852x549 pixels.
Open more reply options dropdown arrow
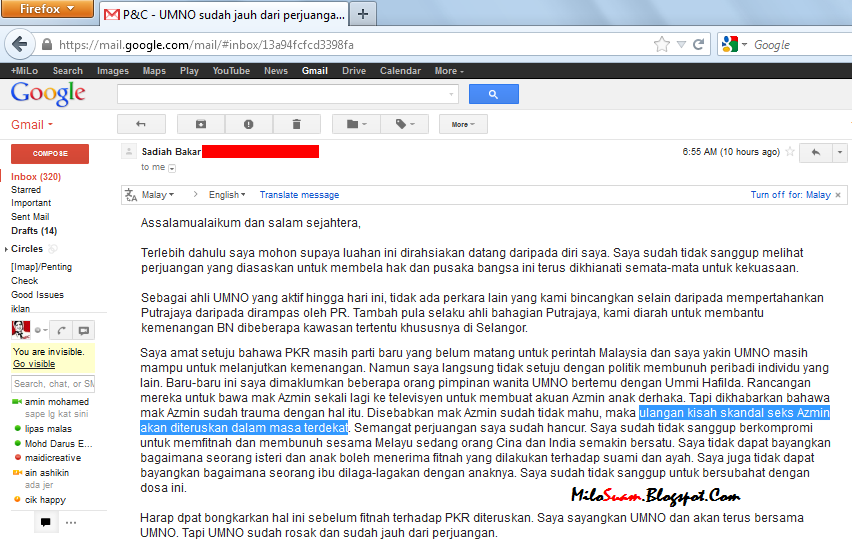click(840, 152)
